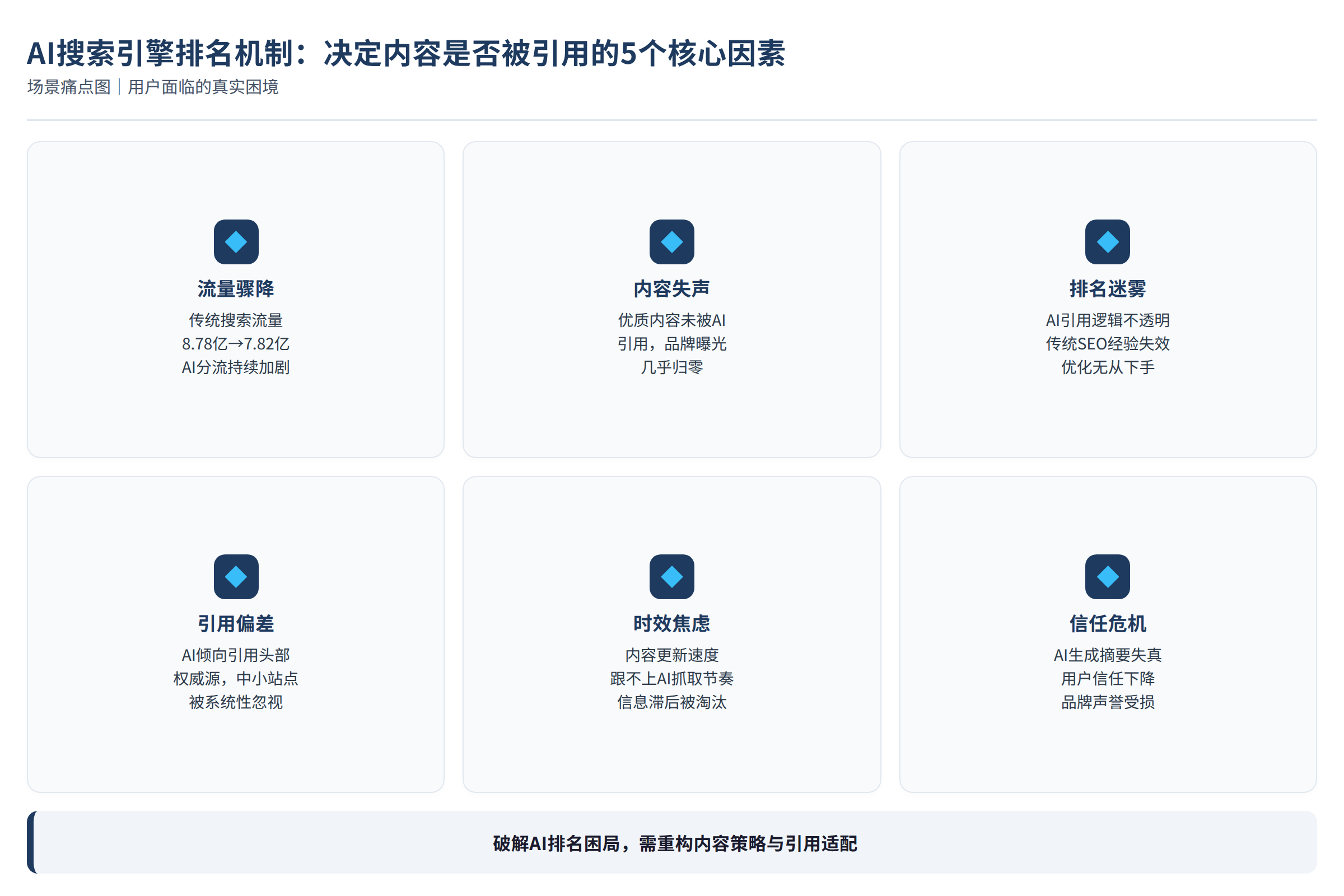1344x896 pixels.
Task: Click the line 传统SEO经验失效
Action: click(x=1108, y=344)
